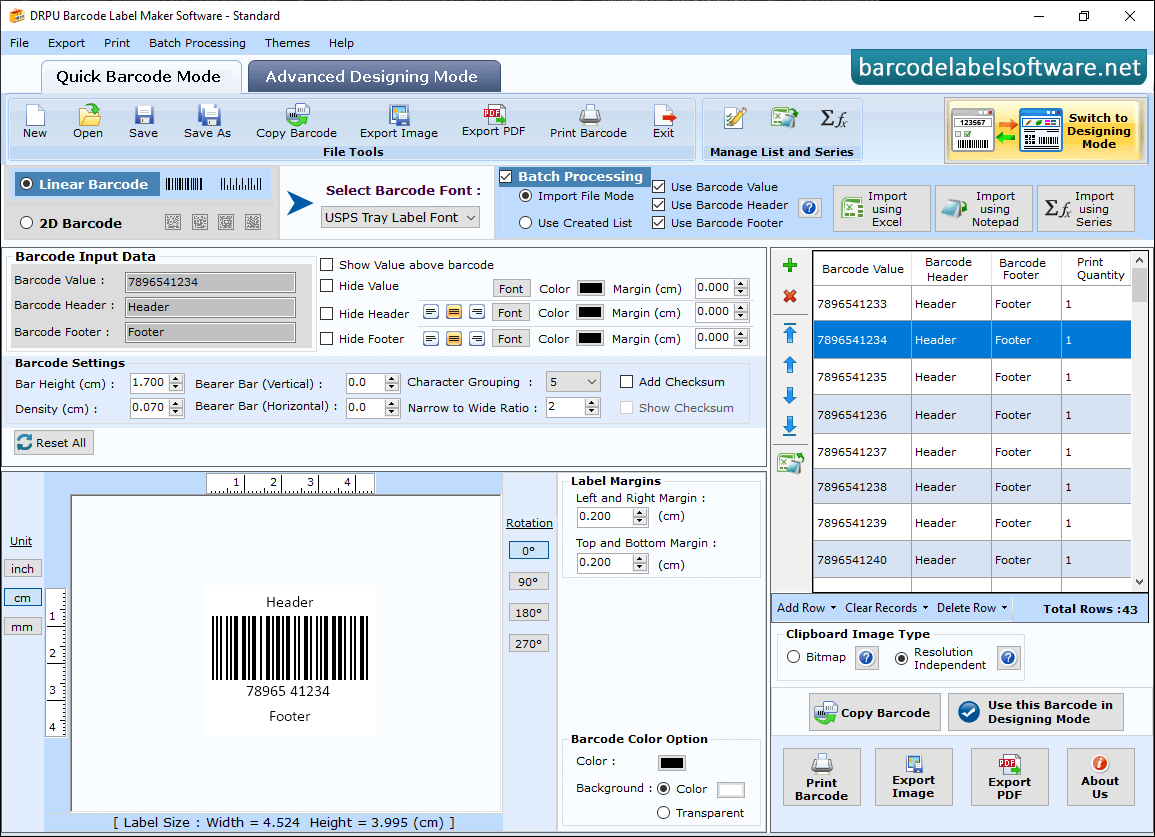This screenshot has width=1155, height=837.
Task: Click the Exit toolbar icon
Action: [664, 122]
